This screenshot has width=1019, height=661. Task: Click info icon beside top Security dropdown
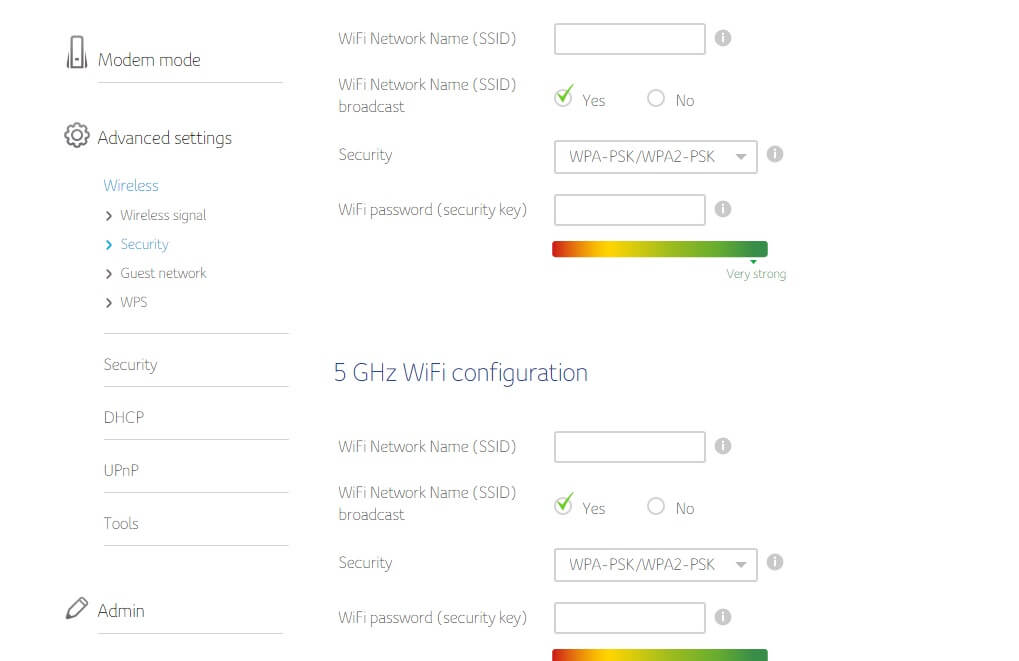pos(774,155)
